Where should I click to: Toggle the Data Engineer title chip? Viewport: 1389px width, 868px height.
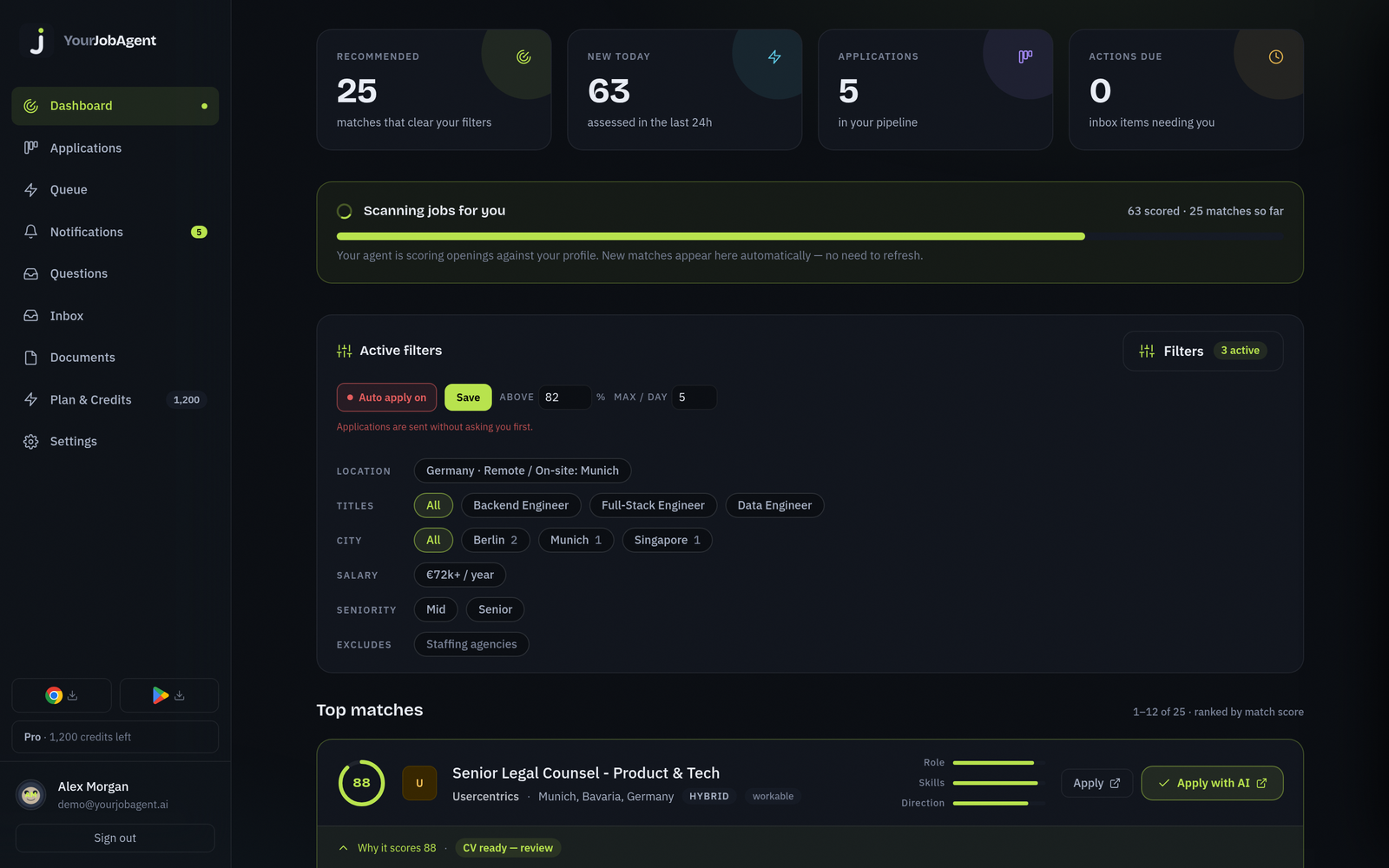(x=774, y=505)
